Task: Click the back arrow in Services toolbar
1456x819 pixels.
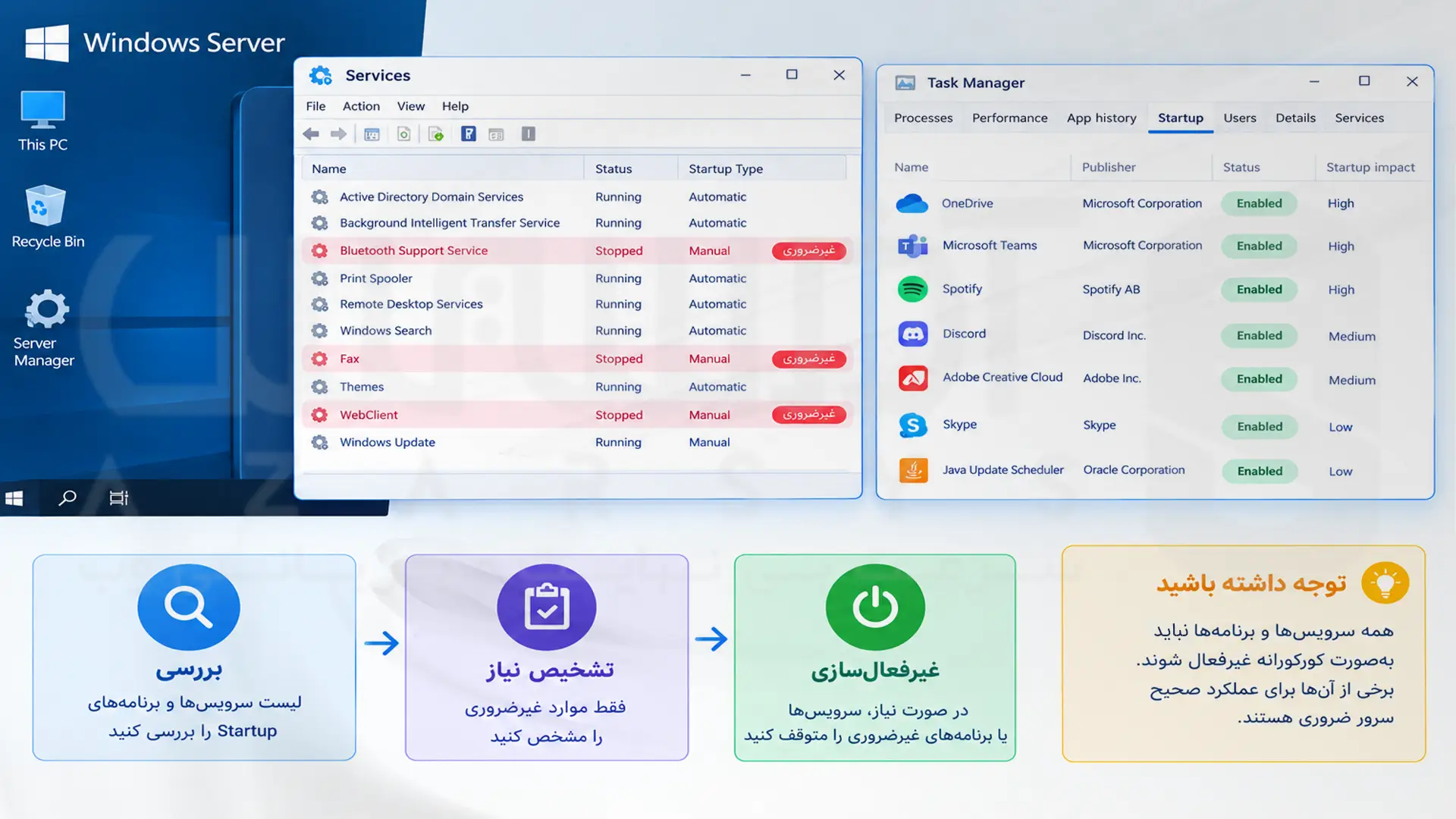Action: tap(311, 134)
